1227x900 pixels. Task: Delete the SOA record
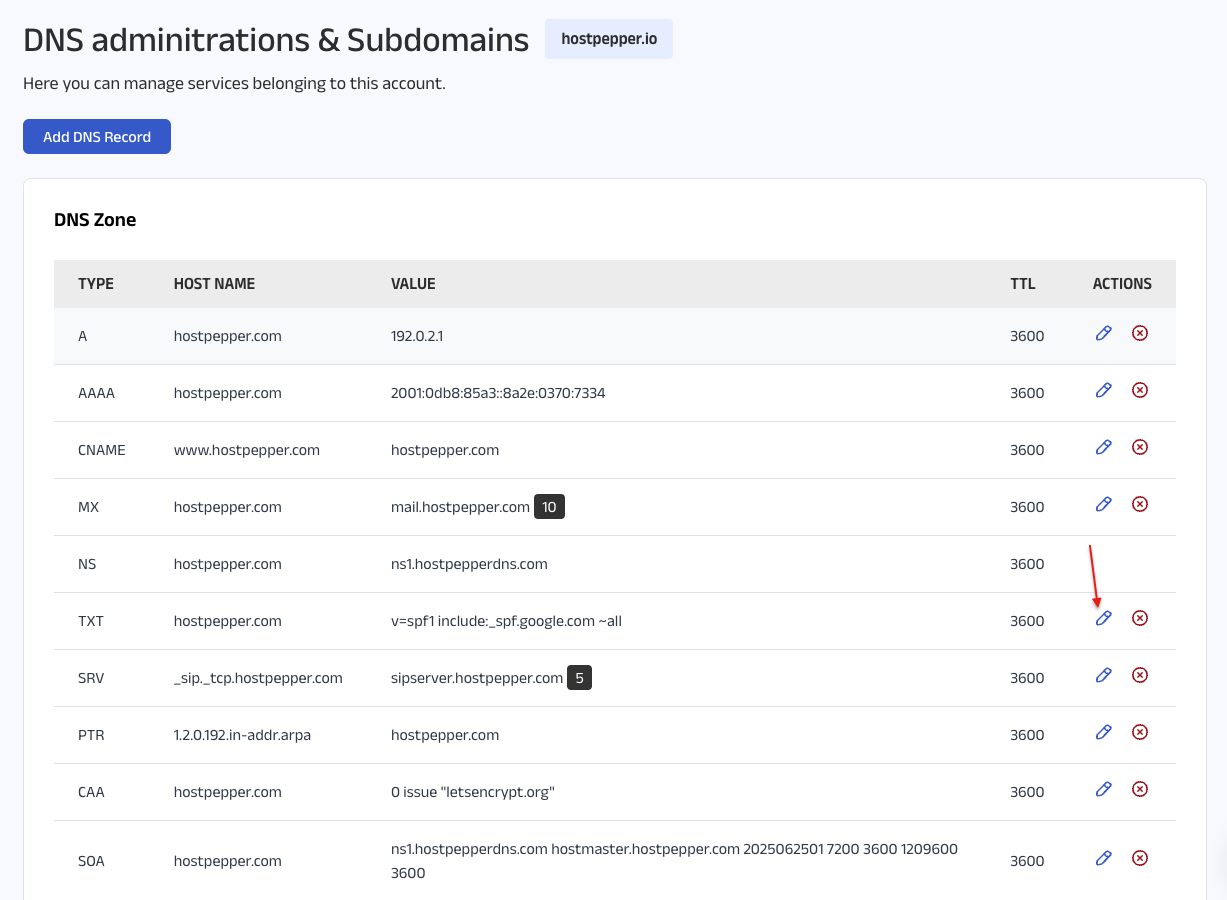(x=1139, y=858)
